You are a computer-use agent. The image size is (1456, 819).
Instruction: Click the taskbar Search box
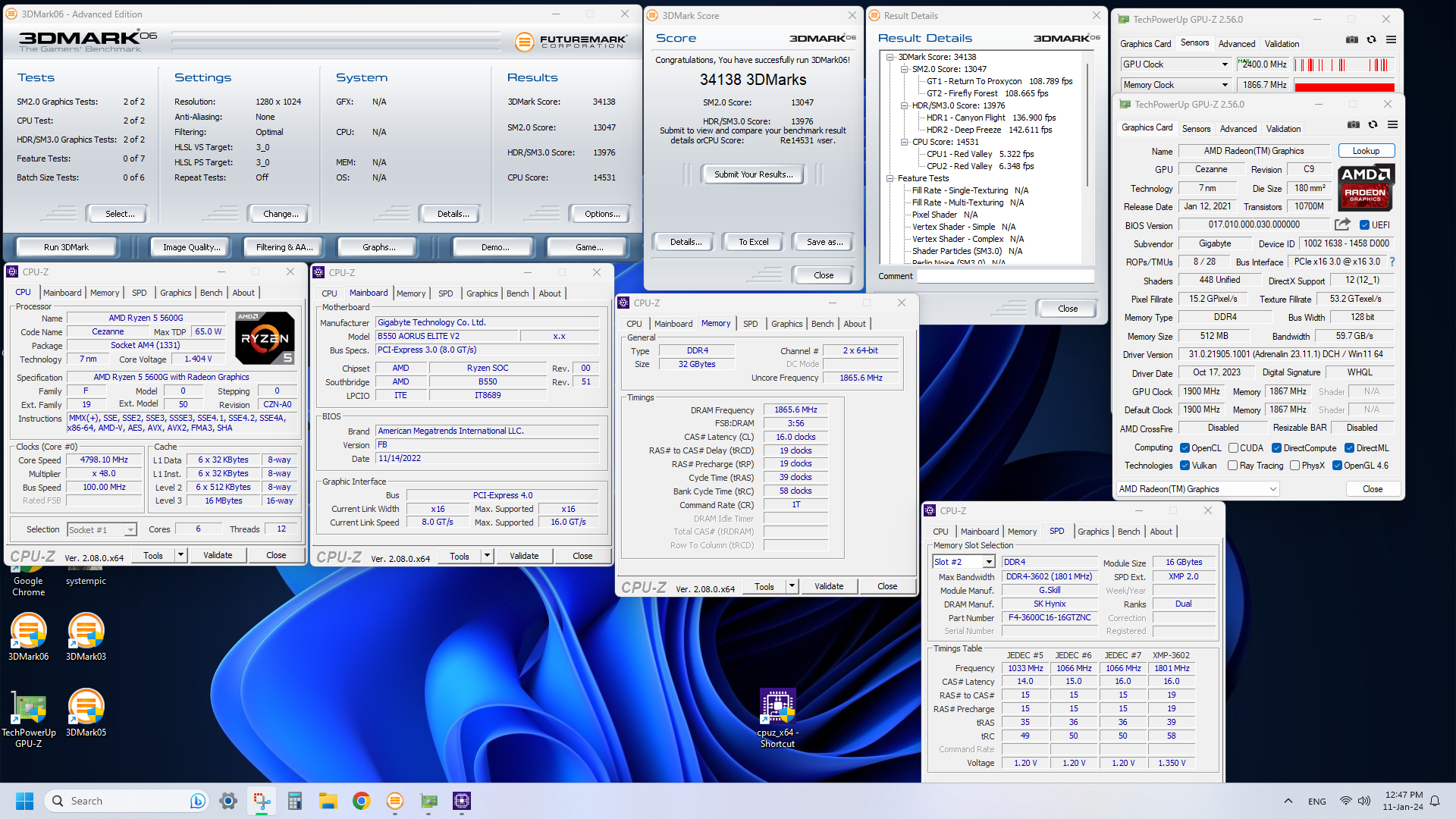[126, 801]
